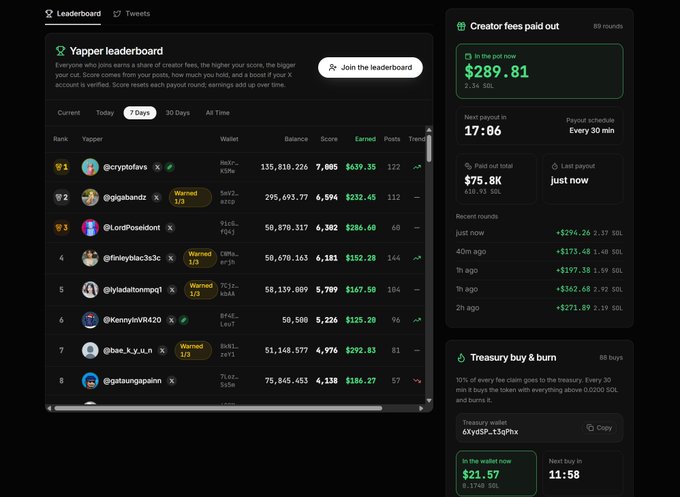Select the All Time period filter
680x497 pixels.
point(218,113)
